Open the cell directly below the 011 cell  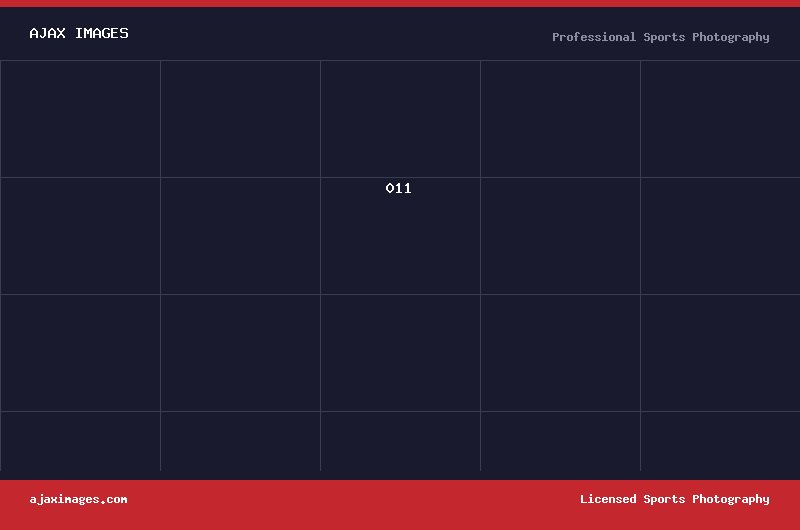coord(401,353)
